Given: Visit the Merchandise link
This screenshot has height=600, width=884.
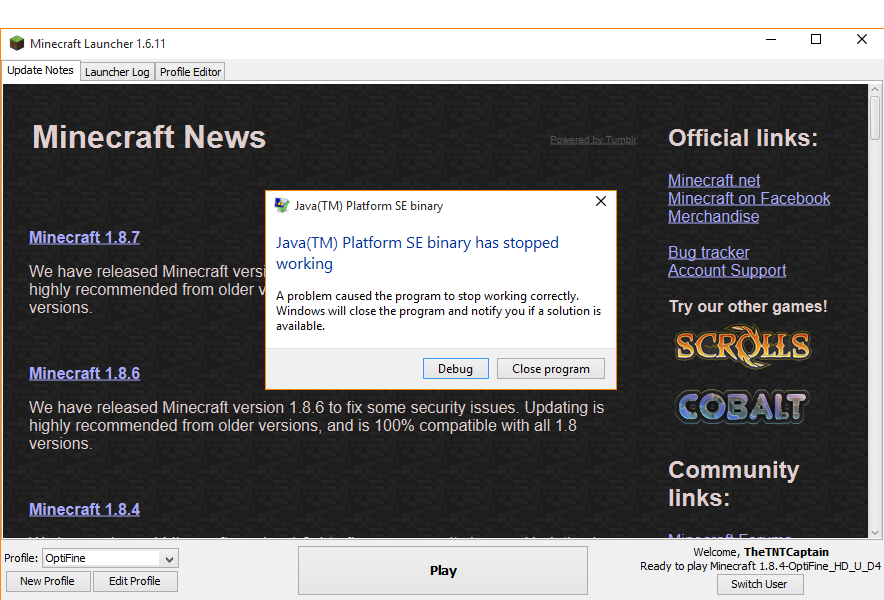Looking at the screenshot, I should (713, 217).
